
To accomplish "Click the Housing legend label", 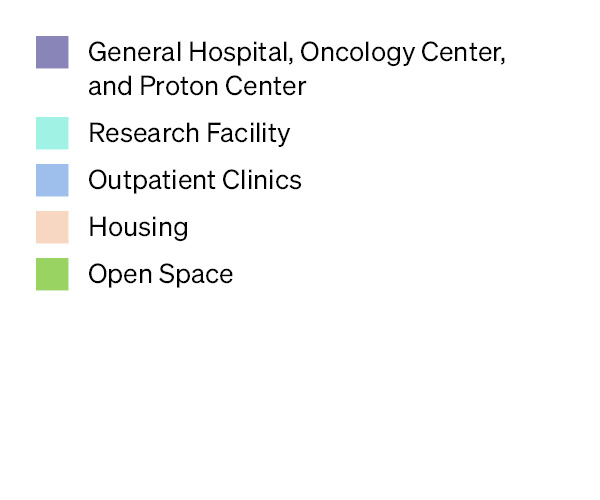I will (x=138, y=227).
